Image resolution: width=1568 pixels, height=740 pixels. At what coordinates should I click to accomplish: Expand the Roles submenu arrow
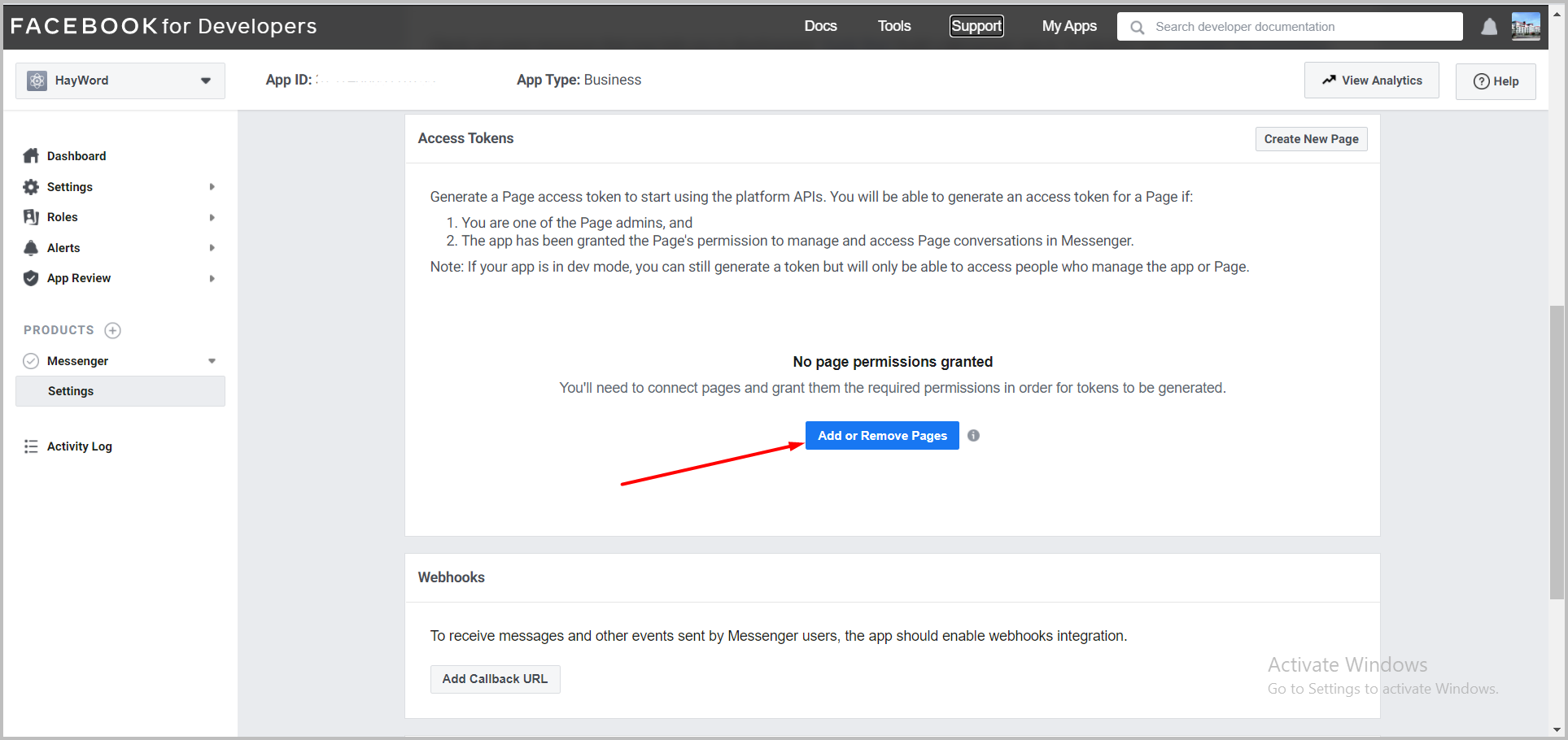[212, 217]
